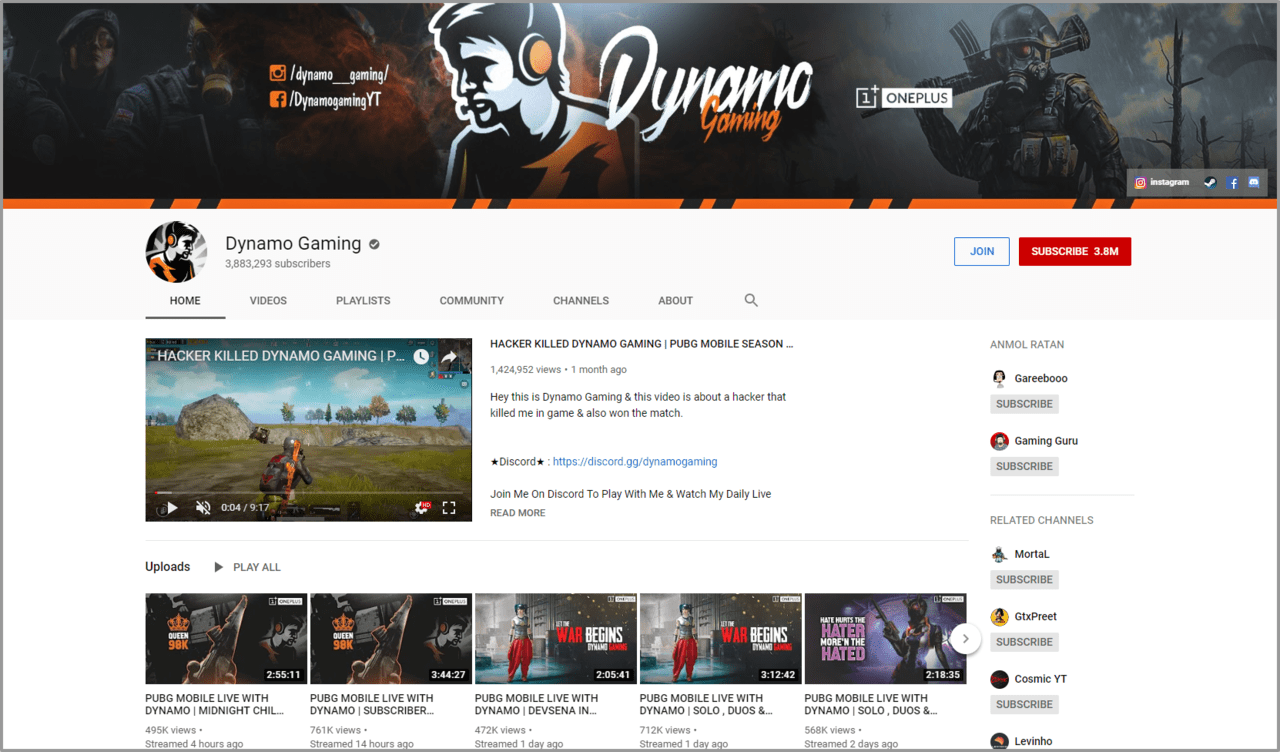Click Levinho channel avatar
1280x752 pixels.
(999, 741)
